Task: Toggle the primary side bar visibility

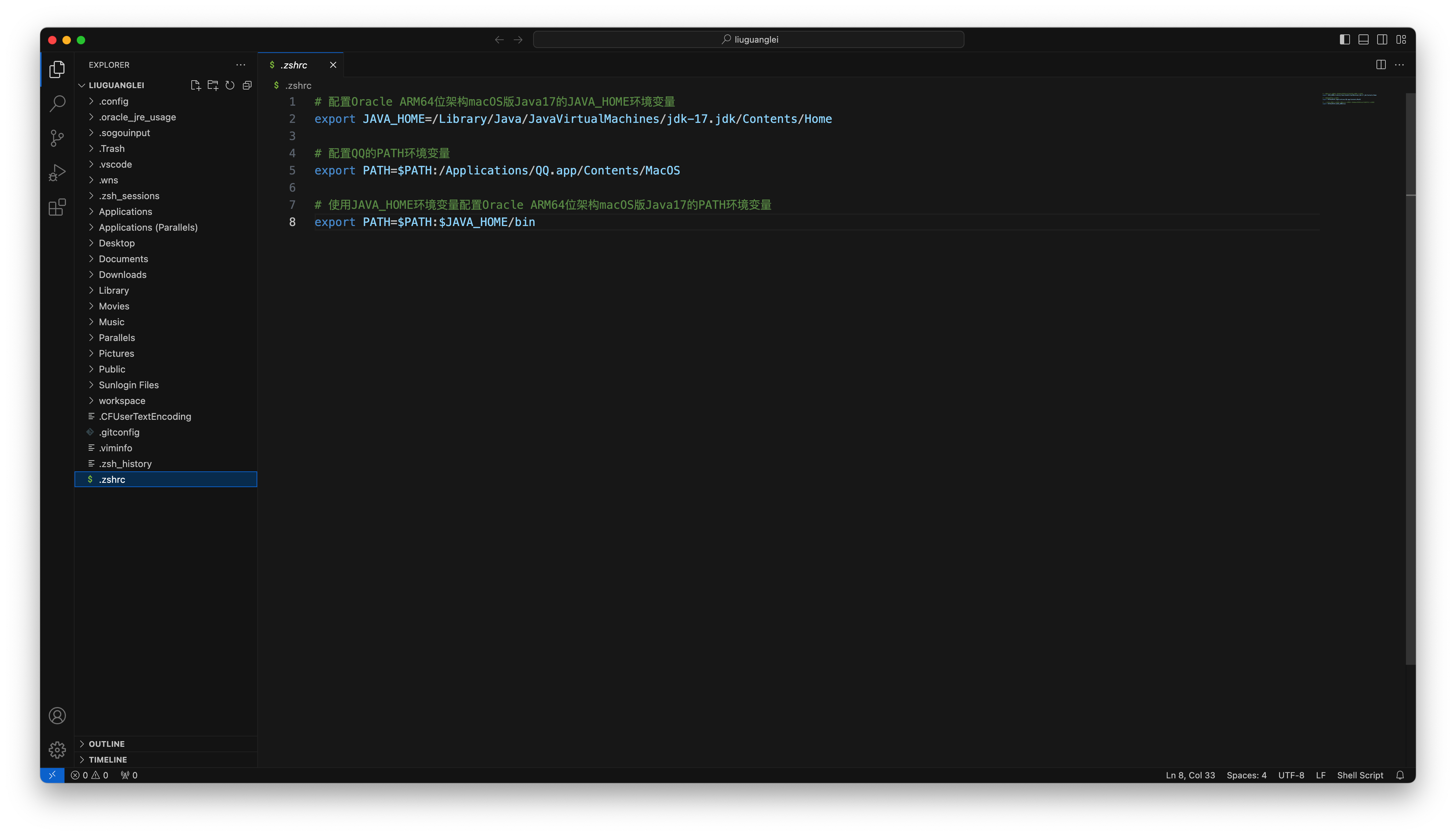Action: click(x=1345, y=40)
